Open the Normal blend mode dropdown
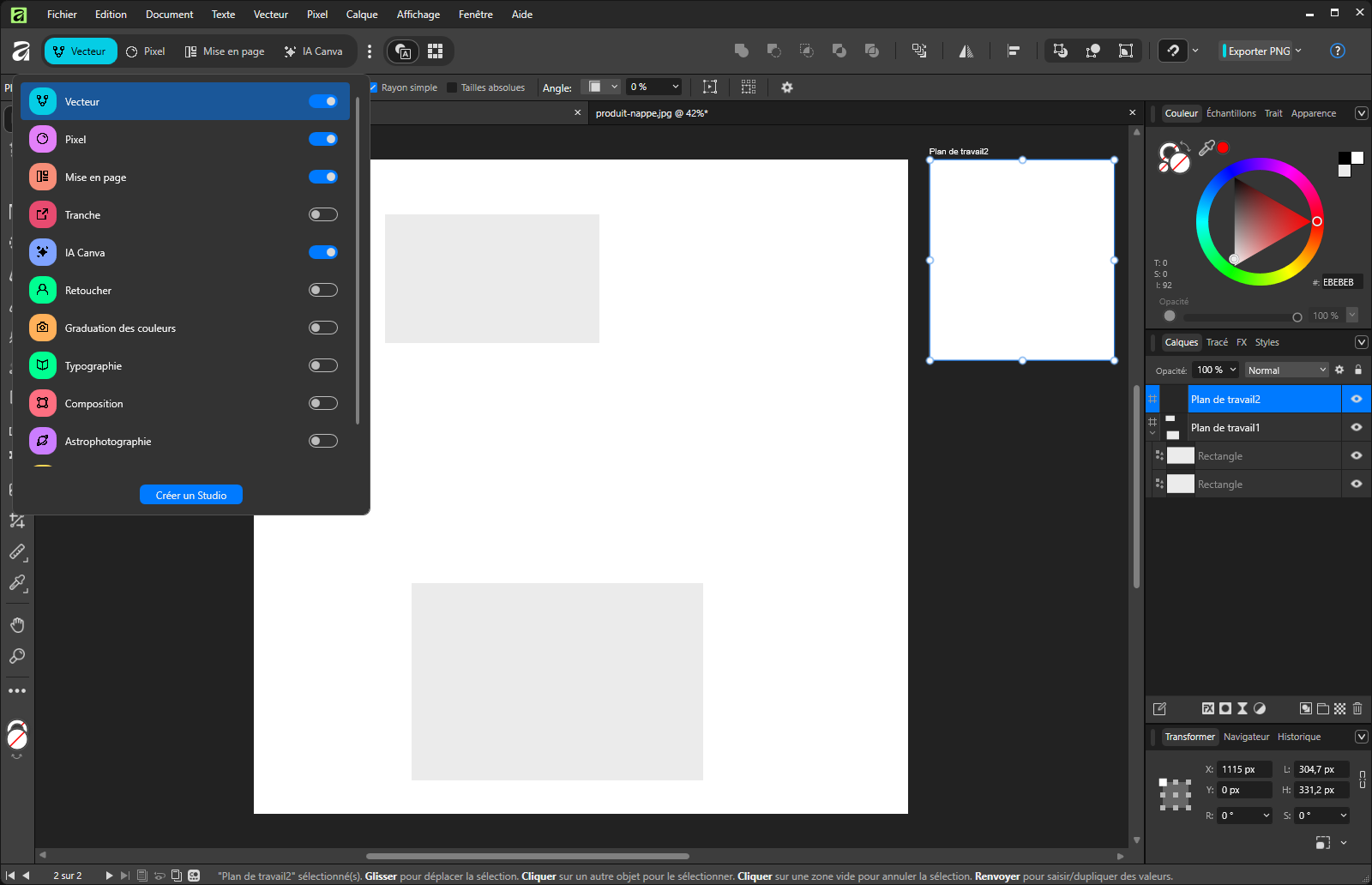1372x885 pixels. coord(1287,370)
